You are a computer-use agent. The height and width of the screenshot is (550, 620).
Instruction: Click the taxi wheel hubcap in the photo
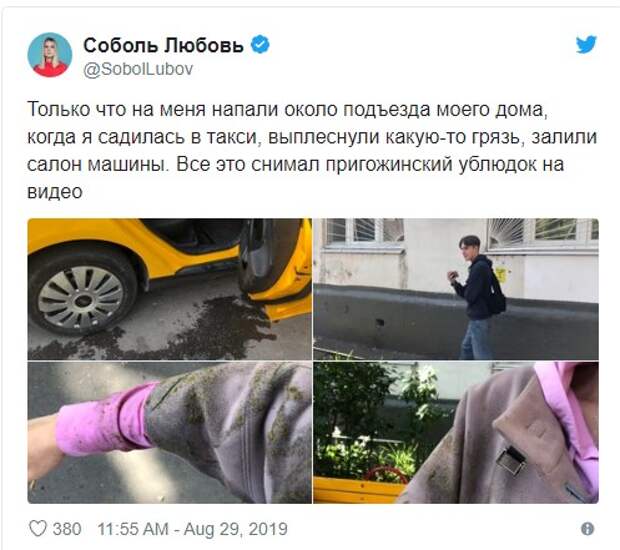[x=81, y=298]
